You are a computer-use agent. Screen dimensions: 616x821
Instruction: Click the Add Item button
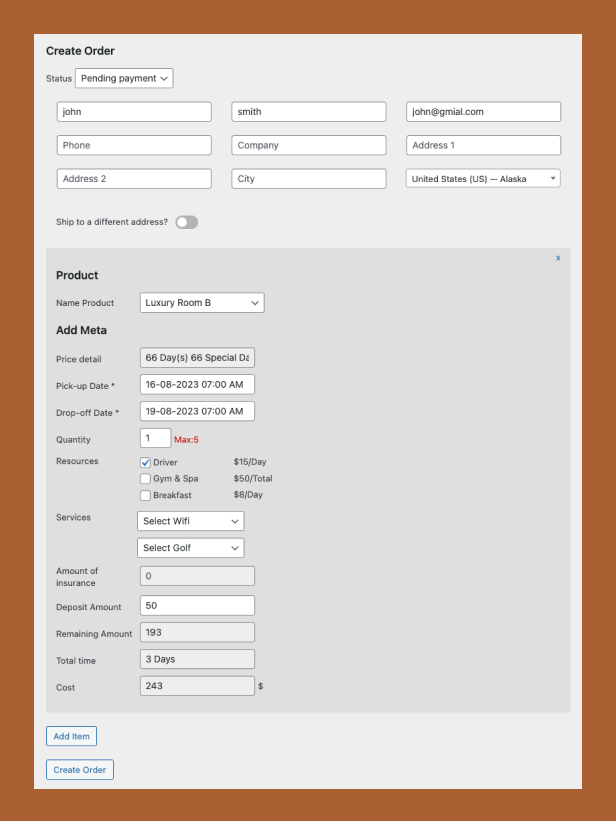pyautogui.click(x=71, y=736)
